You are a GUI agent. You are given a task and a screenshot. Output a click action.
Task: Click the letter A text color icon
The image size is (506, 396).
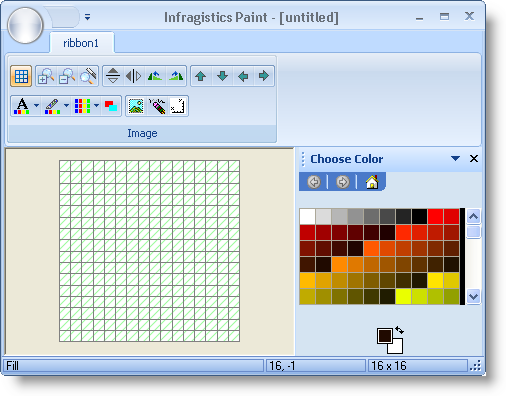point(22,106)
